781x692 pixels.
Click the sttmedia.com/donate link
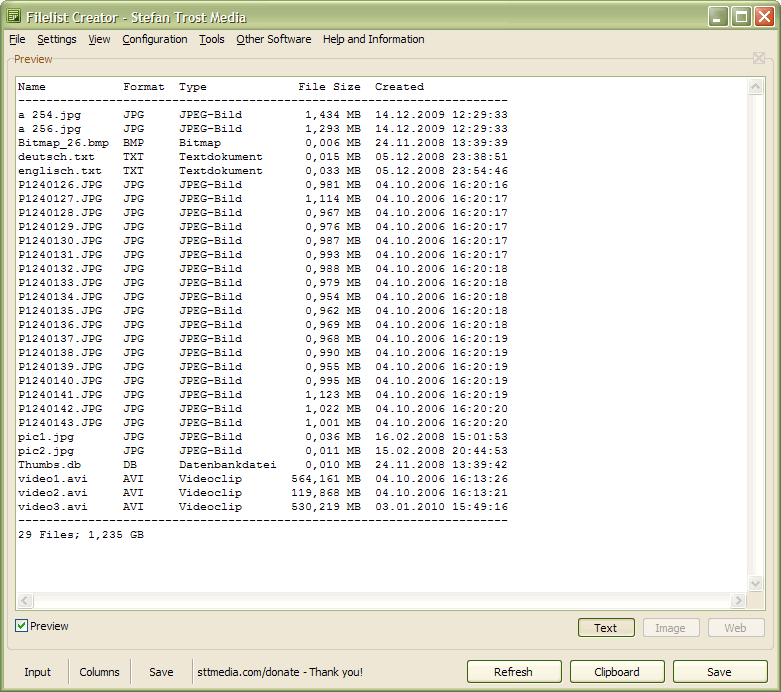(280, 672)
